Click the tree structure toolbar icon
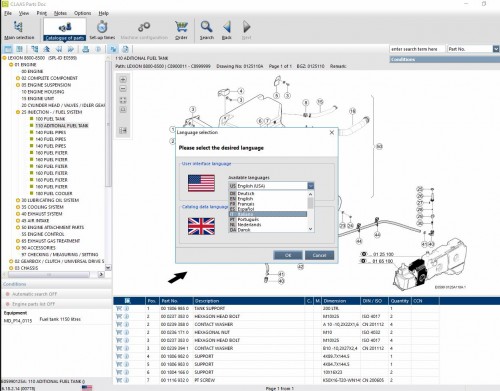The image size is (500, 391). coord(34,49)
